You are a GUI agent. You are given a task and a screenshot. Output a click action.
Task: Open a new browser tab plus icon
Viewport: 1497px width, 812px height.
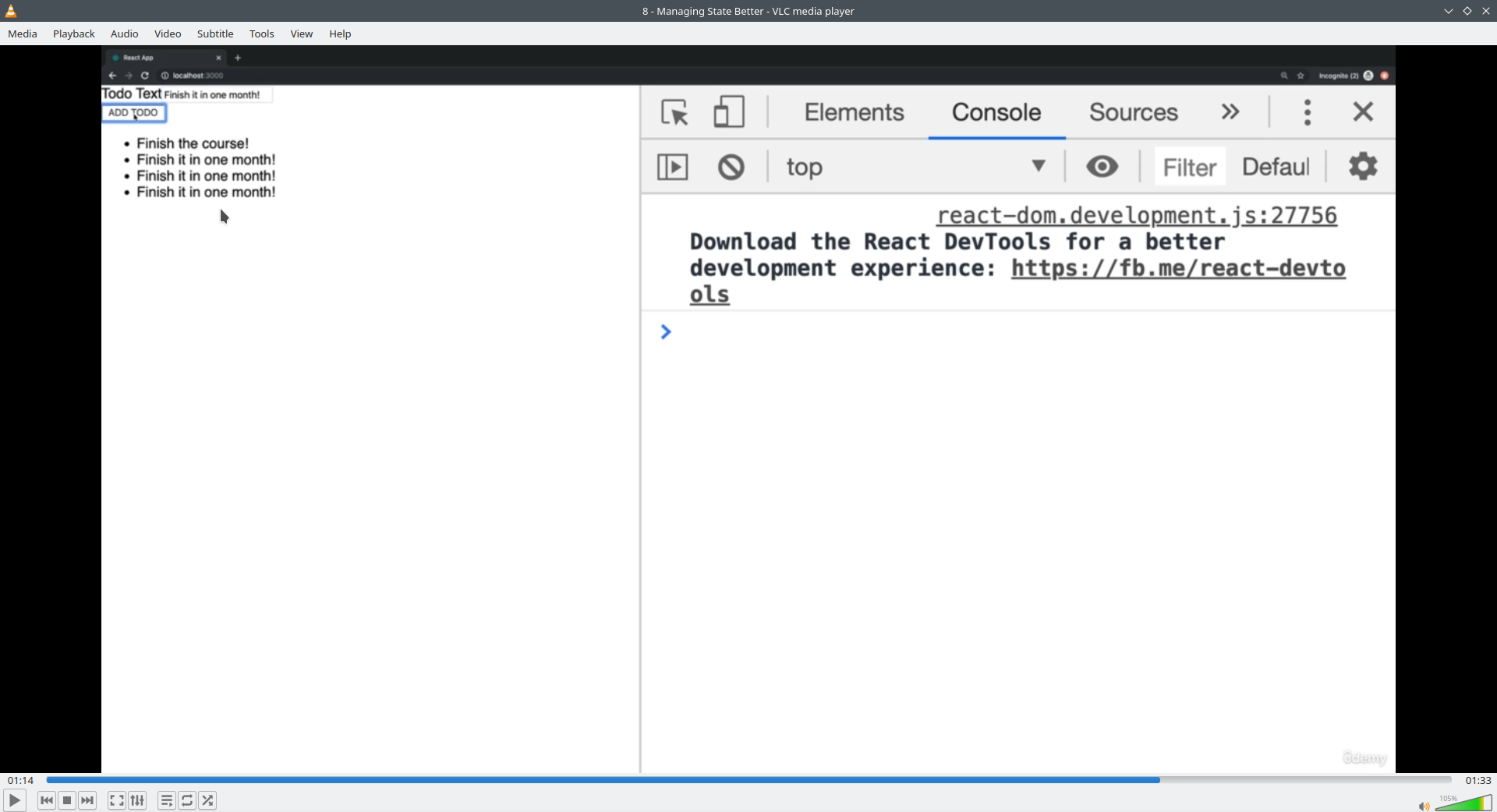238,58
